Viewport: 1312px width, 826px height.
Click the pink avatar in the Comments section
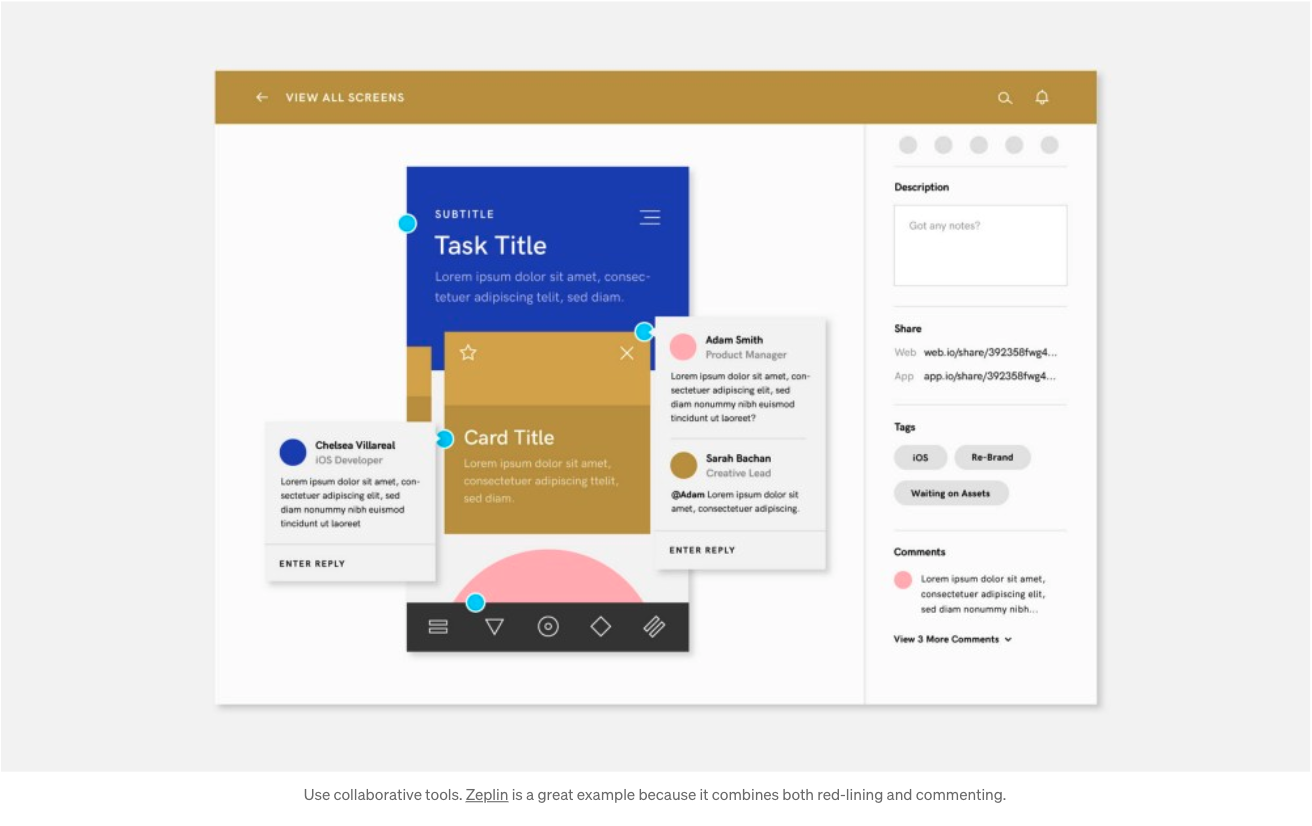click(x=903, y=580)
